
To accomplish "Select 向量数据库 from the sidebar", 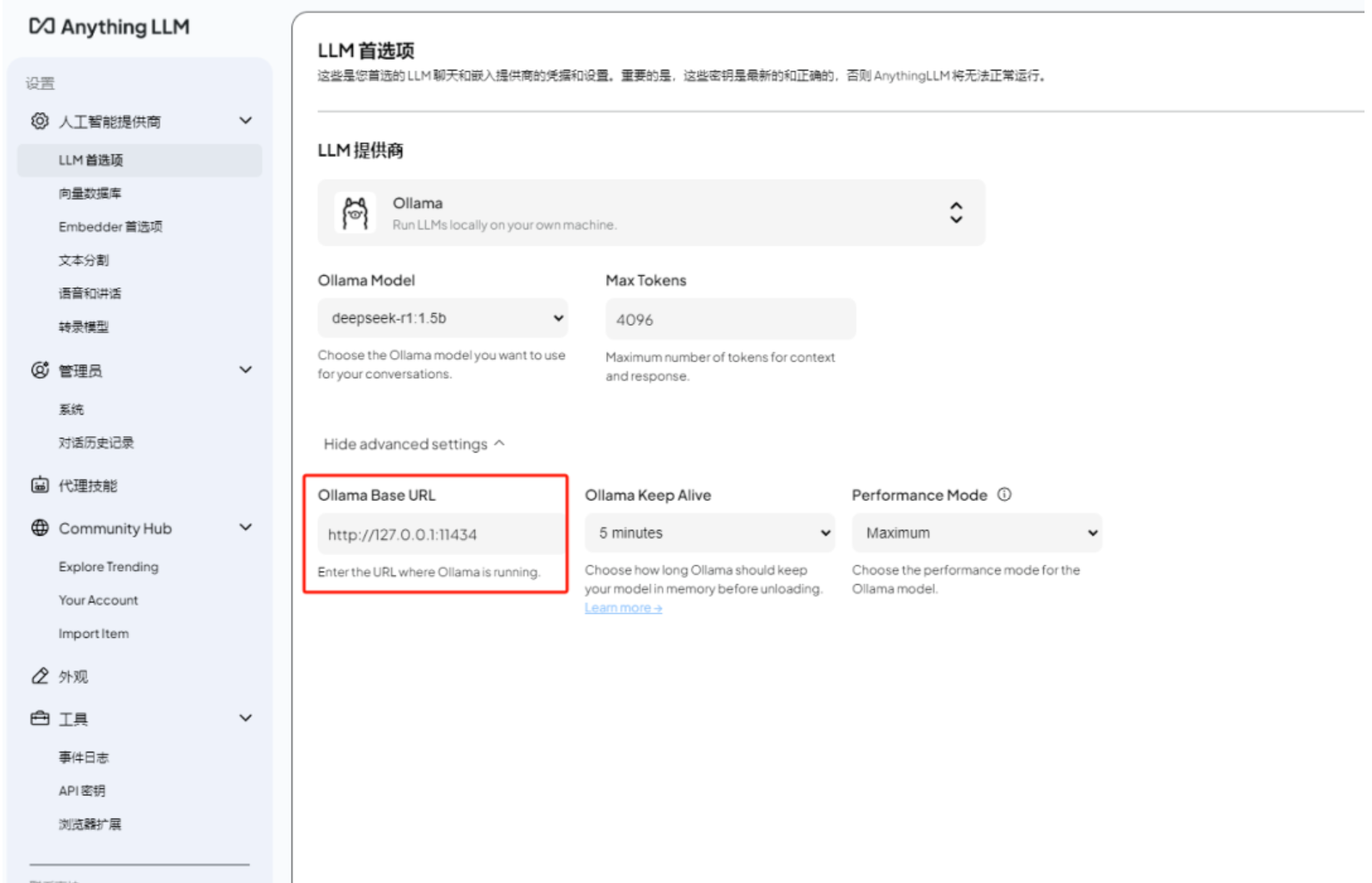I will click(91, 193).
